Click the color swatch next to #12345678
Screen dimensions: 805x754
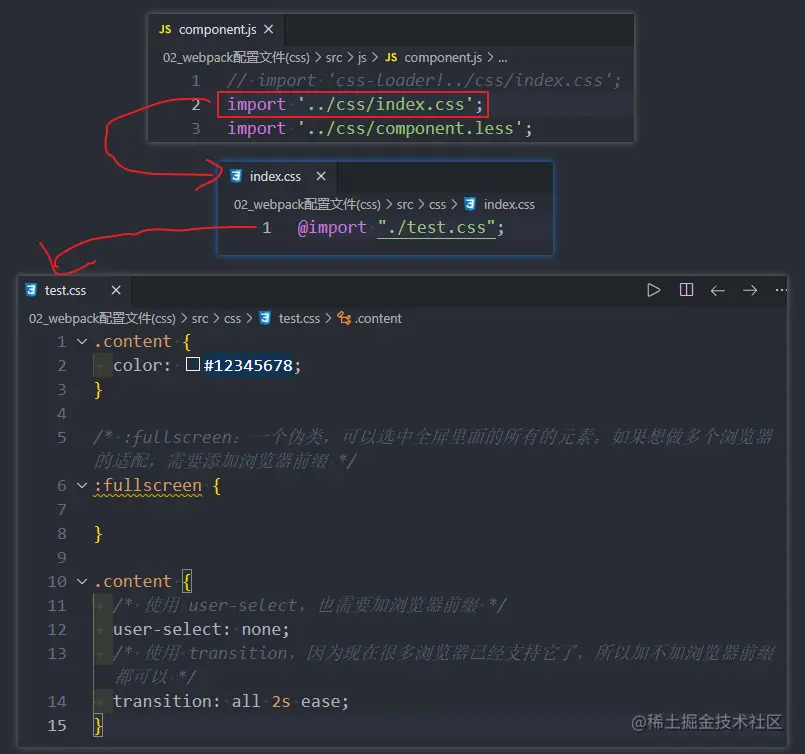coord(192,364)
